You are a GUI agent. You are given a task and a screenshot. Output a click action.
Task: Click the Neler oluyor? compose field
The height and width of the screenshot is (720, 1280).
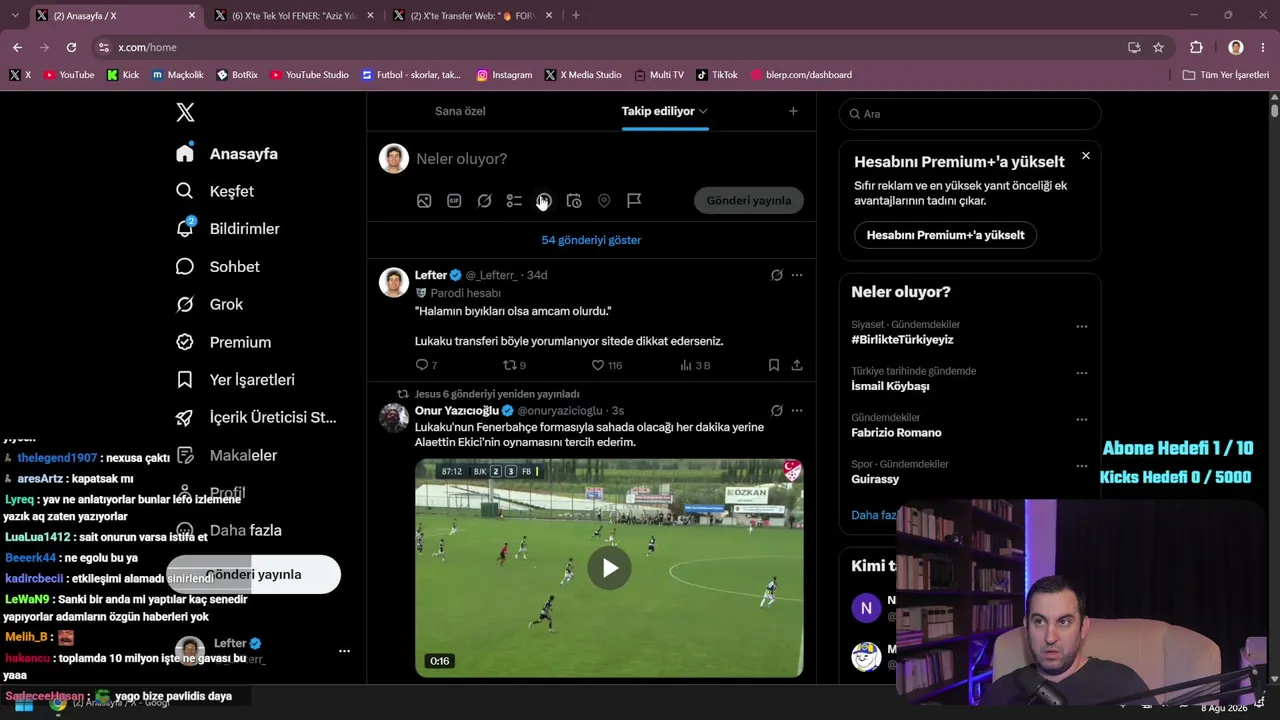click(x=606, y=159)
